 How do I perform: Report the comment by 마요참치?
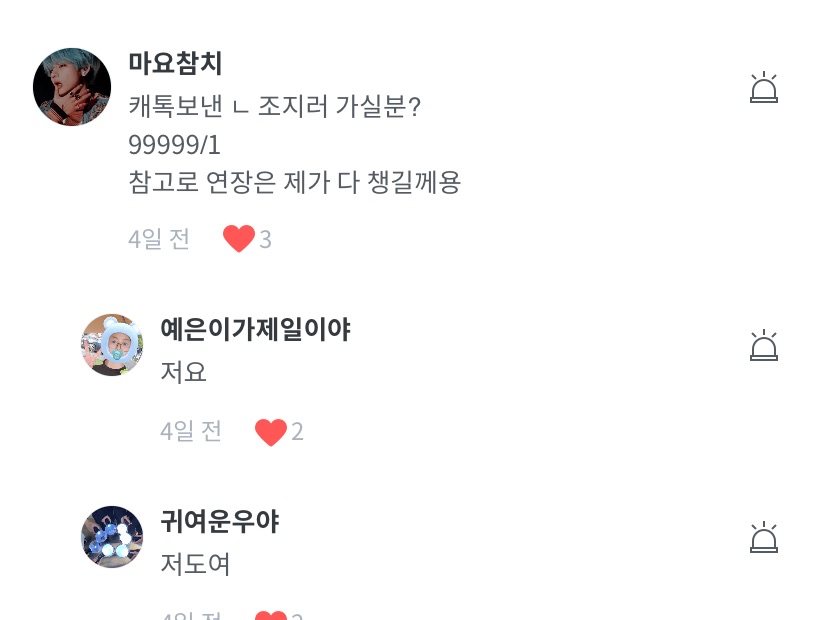pyautogui.click(x=763, y=88)
